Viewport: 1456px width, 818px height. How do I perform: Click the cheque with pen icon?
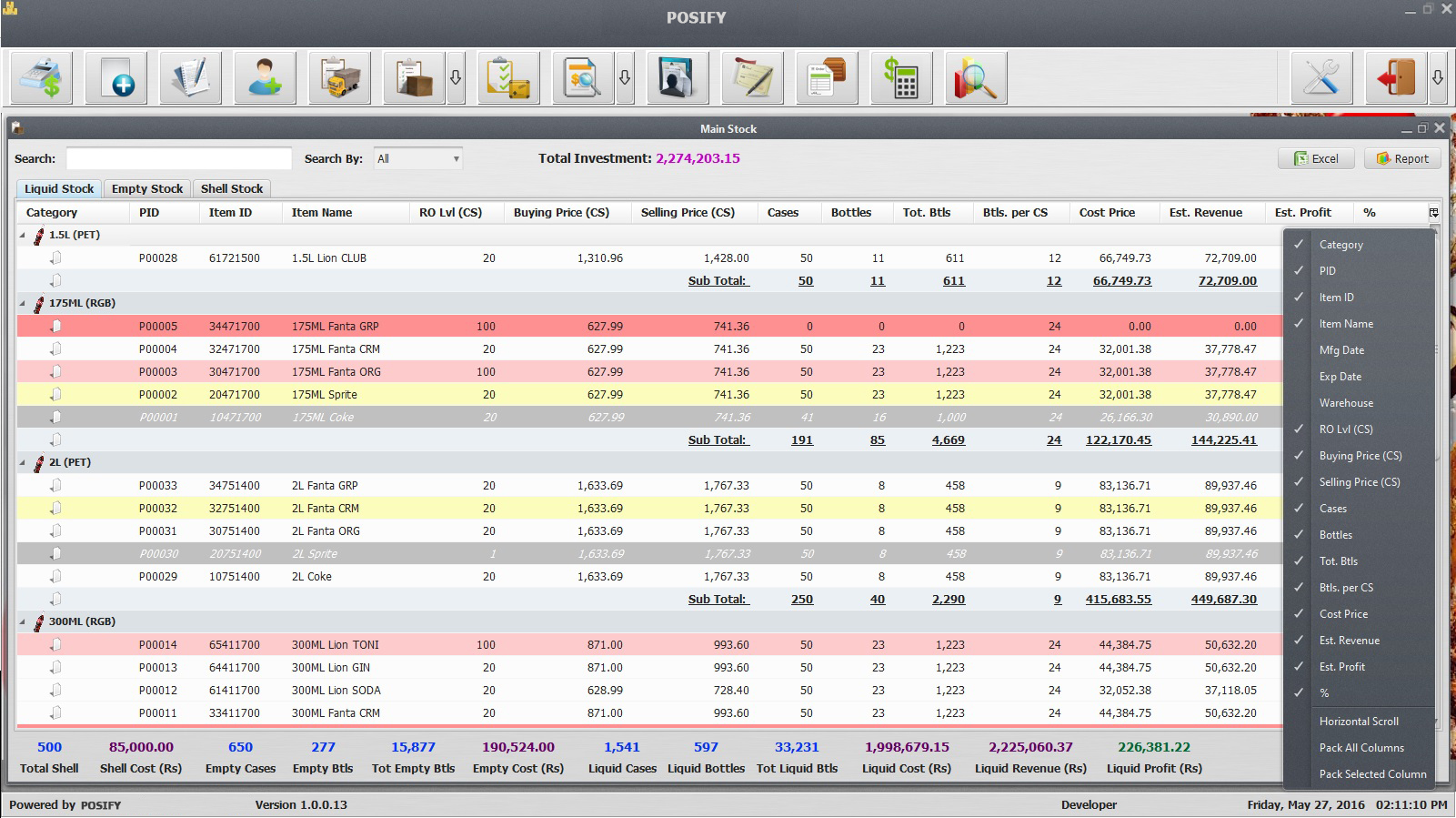(753, 78)
